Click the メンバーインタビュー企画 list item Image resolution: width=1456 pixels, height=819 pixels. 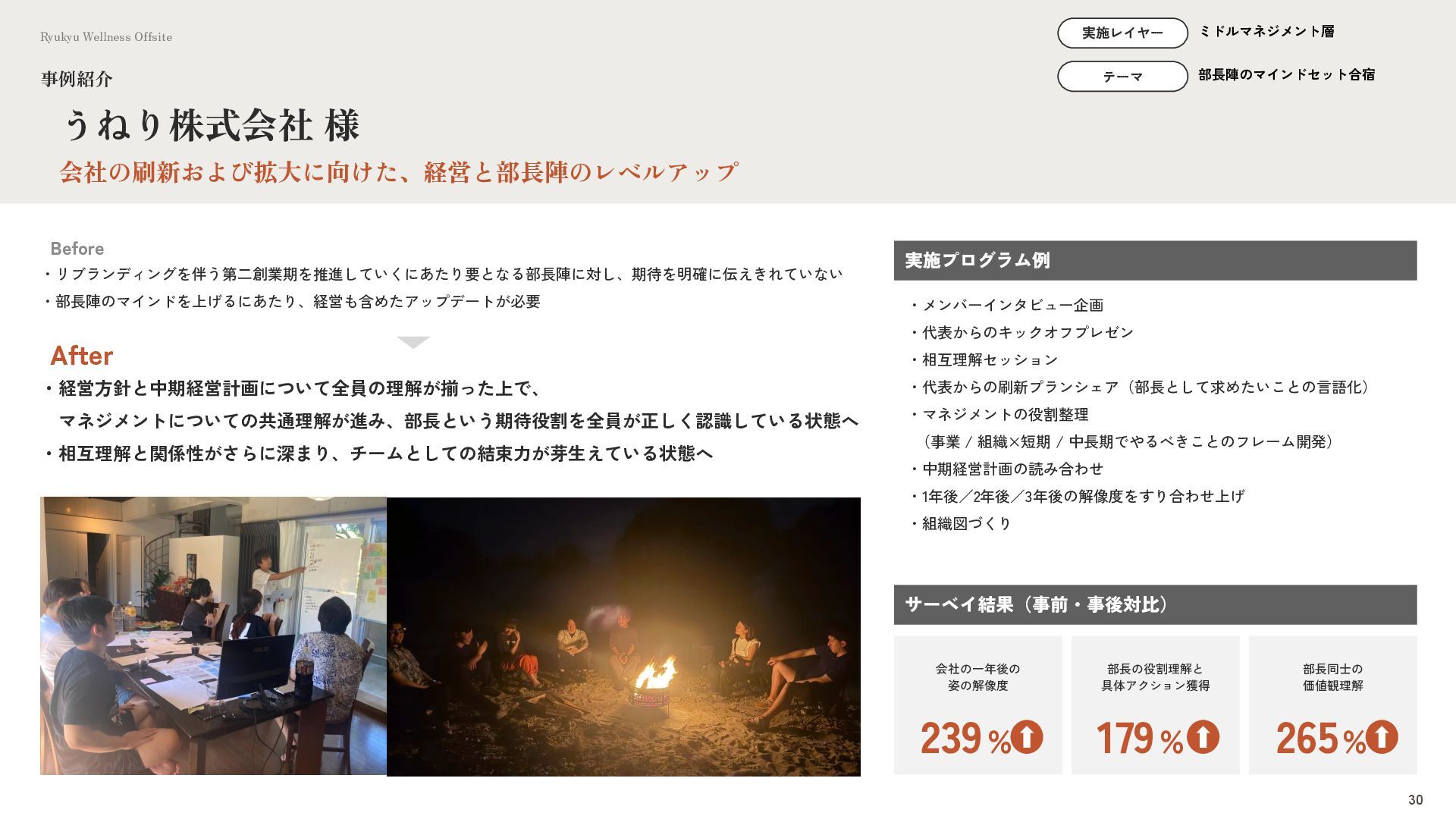[x=1012, y=306]
